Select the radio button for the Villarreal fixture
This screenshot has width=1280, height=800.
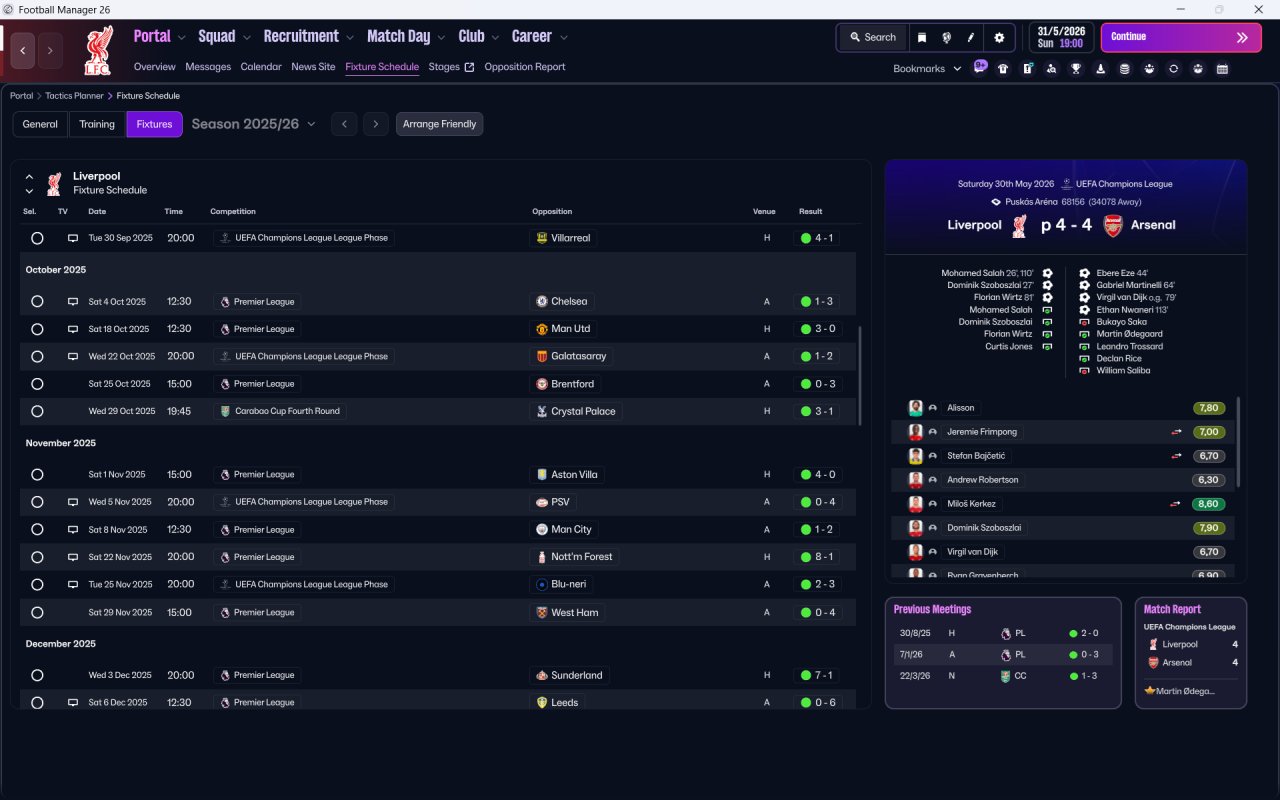tap(37, 239)
